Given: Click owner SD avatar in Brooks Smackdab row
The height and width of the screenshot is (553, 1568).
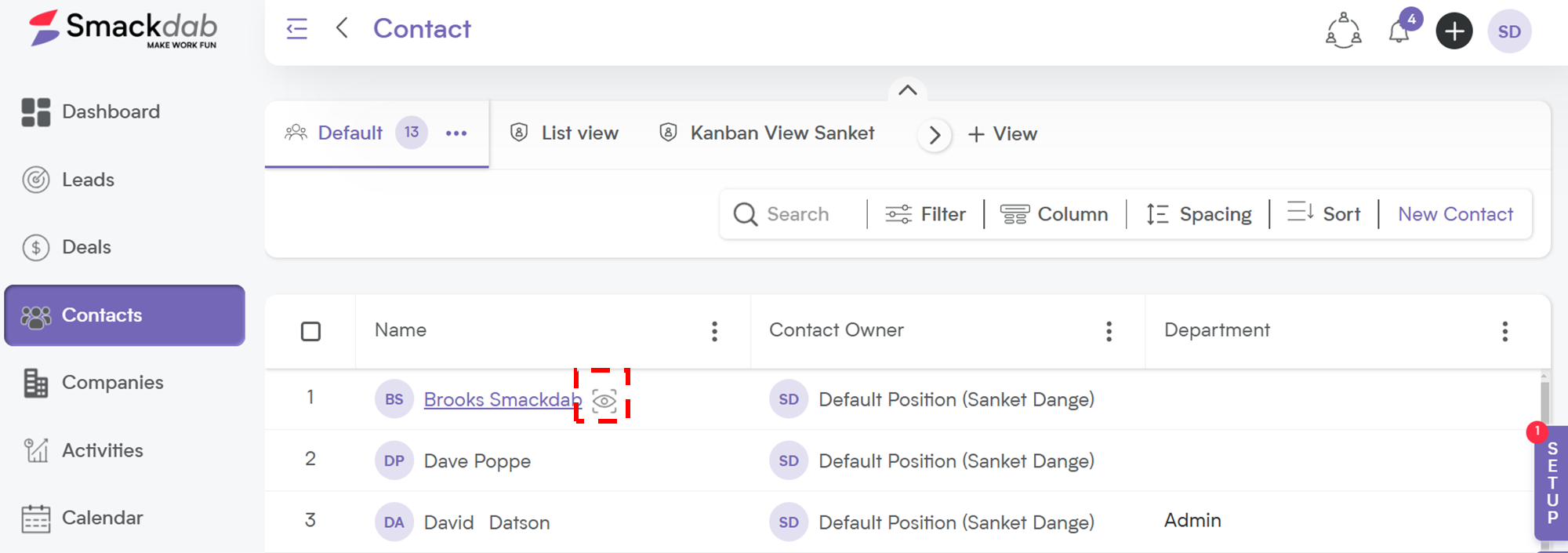Looking at the screenshot, I should coord(789,399).
